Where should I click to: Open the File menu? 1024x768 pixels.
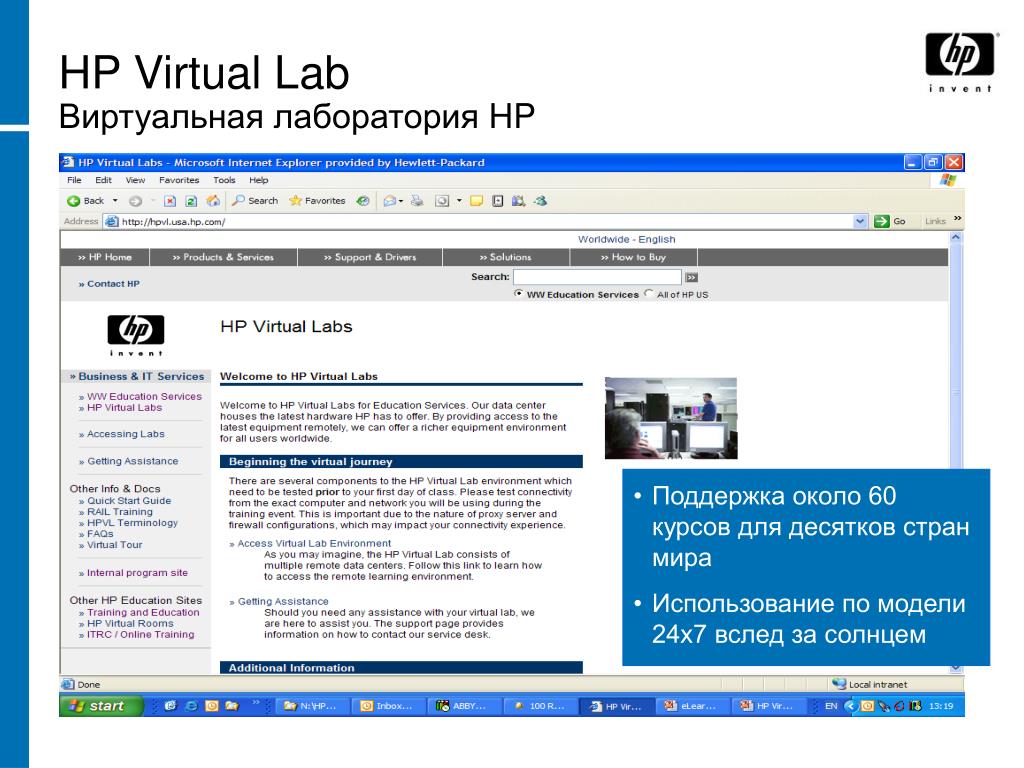point(74,180)
